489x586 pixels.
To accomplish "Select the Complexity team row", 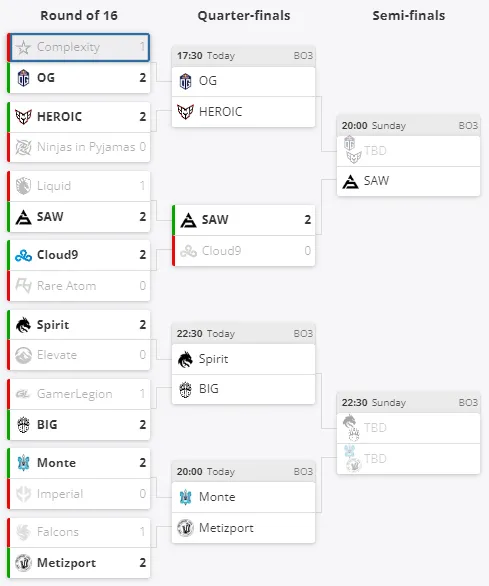I will coord(79,47).
